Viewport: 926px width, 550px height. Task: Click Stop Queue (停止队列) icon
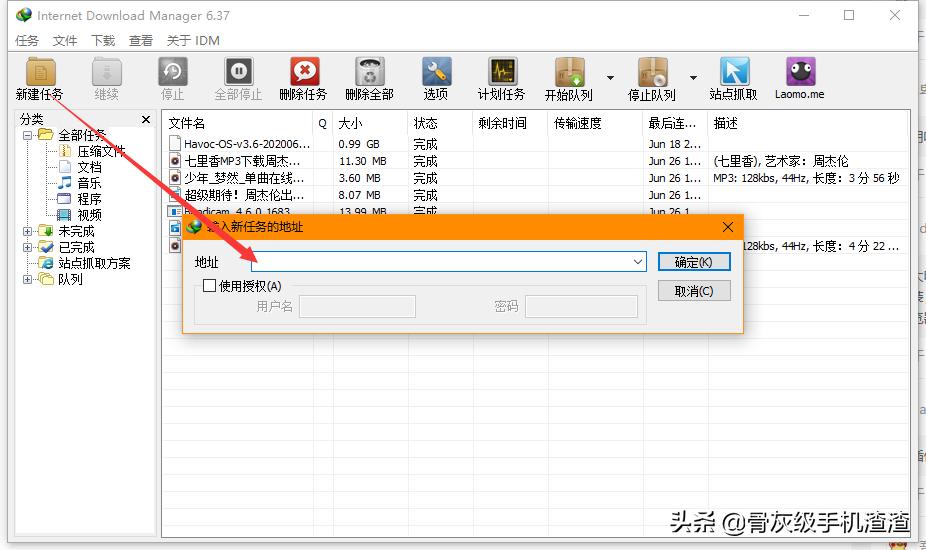coord(652,72)
